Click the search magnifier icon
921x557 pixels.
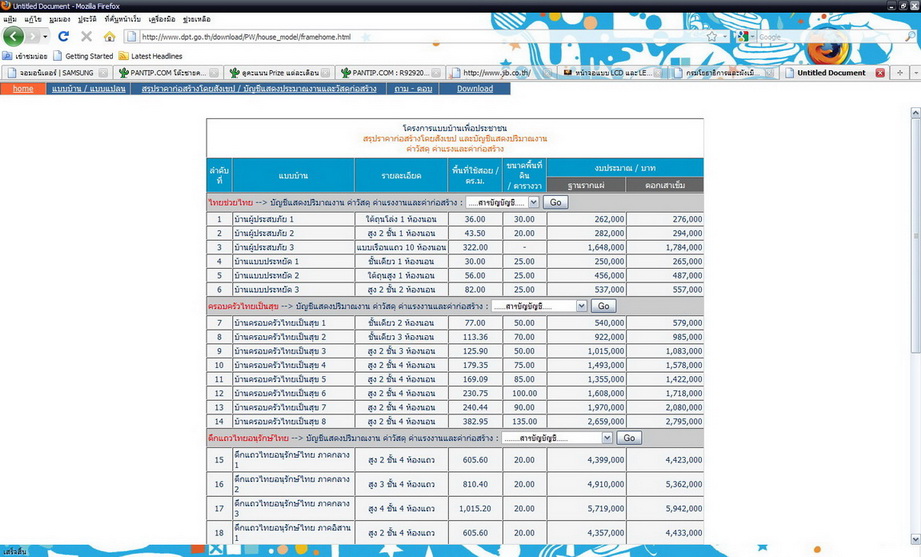pos(910,36)
